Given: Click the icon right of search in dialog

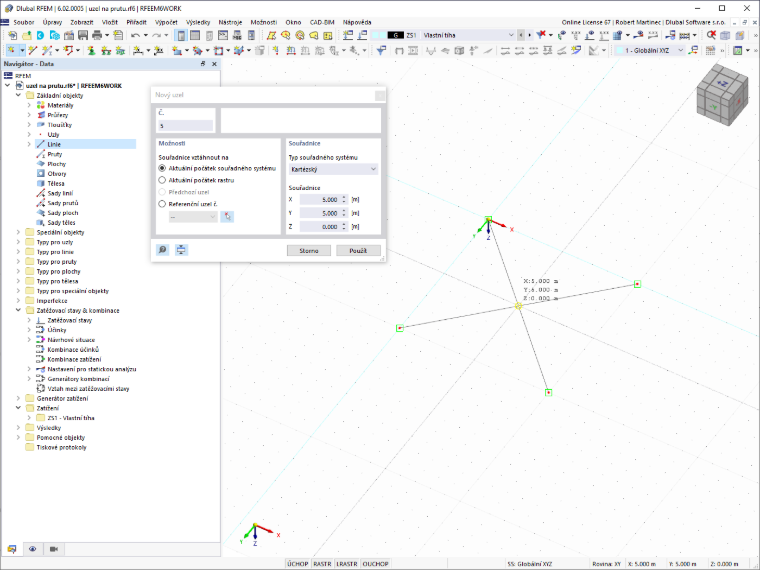Looking at the screenshot, I should pos(181,250).
